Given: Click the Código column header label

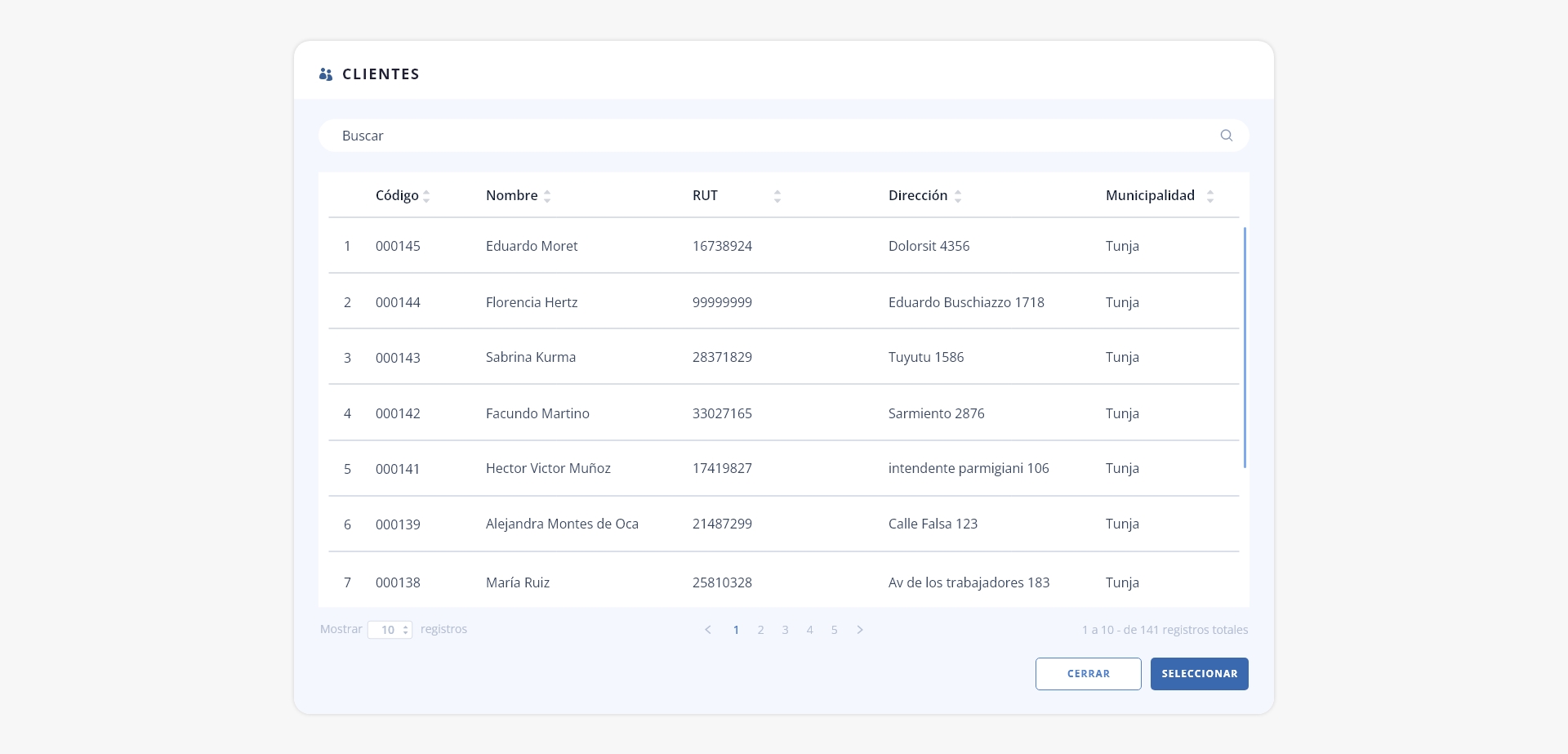Looking at the screenshot, I should click(x=397, y=195).
